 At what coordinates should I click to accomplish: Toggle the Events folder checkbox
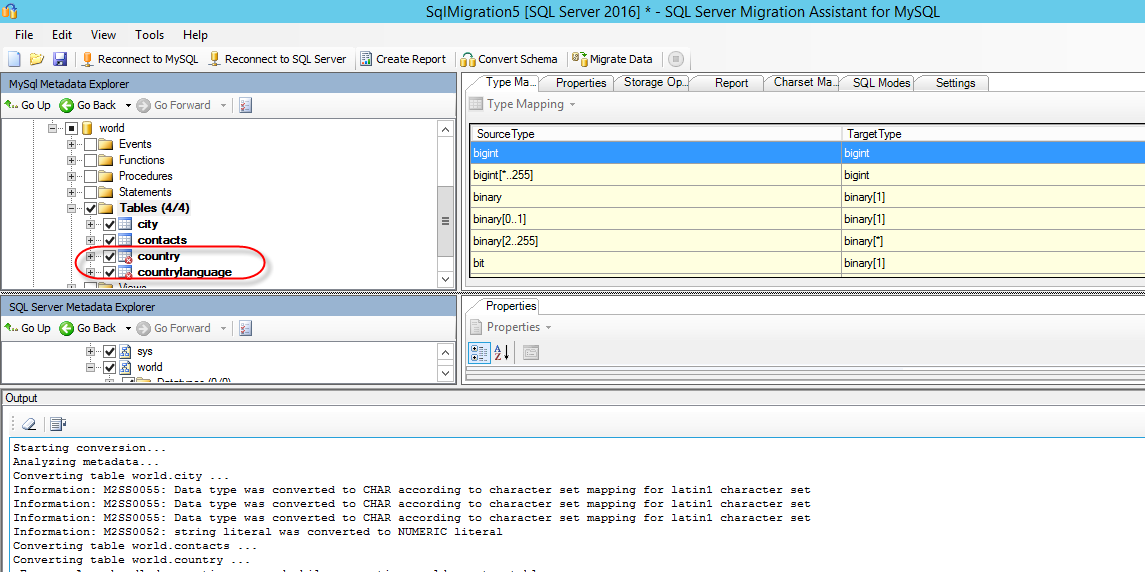91,145
